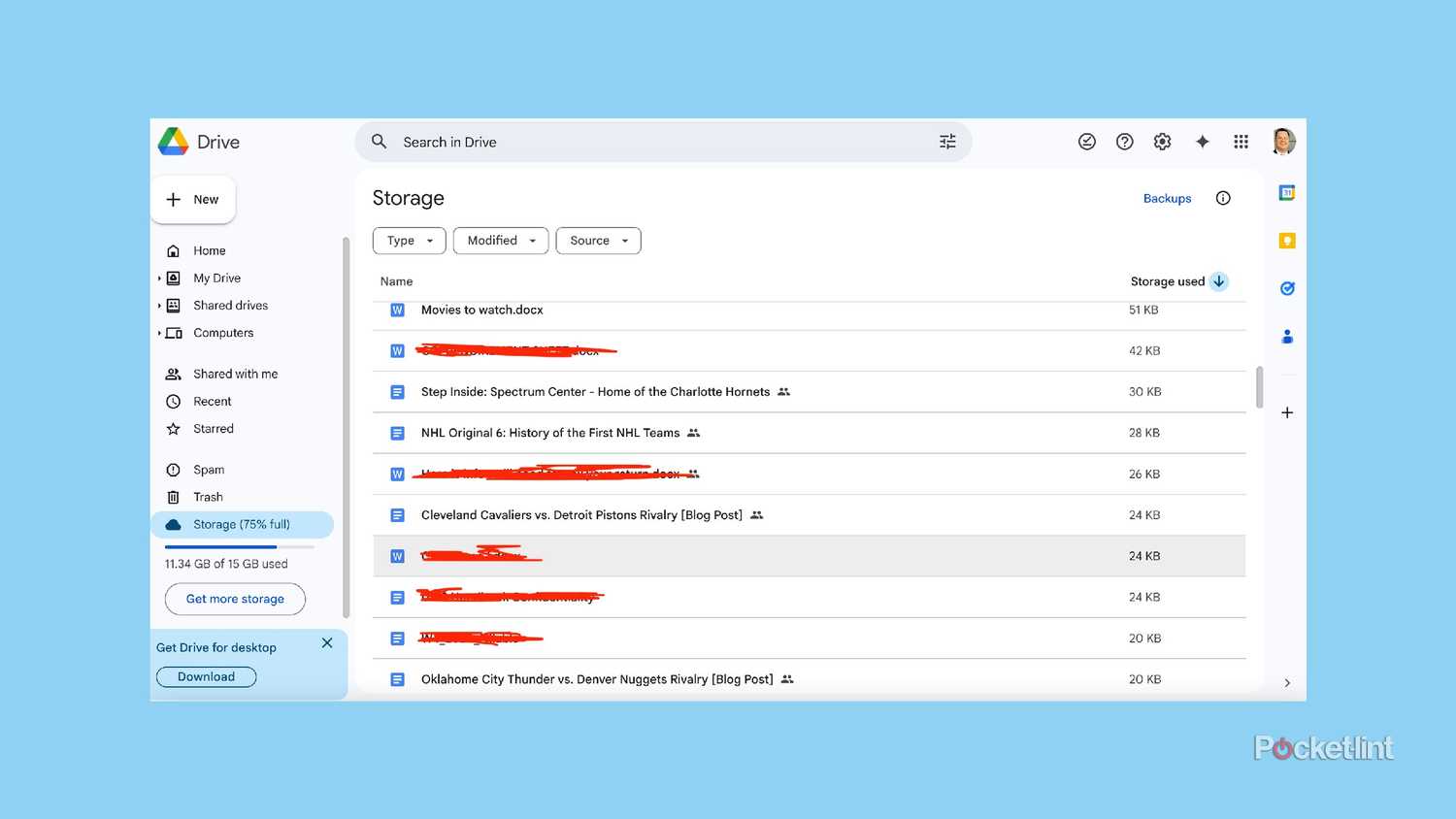Viewport: 1456px width, 819px height.
Task: Open the Help menu icon
Action: point(1124,142)
